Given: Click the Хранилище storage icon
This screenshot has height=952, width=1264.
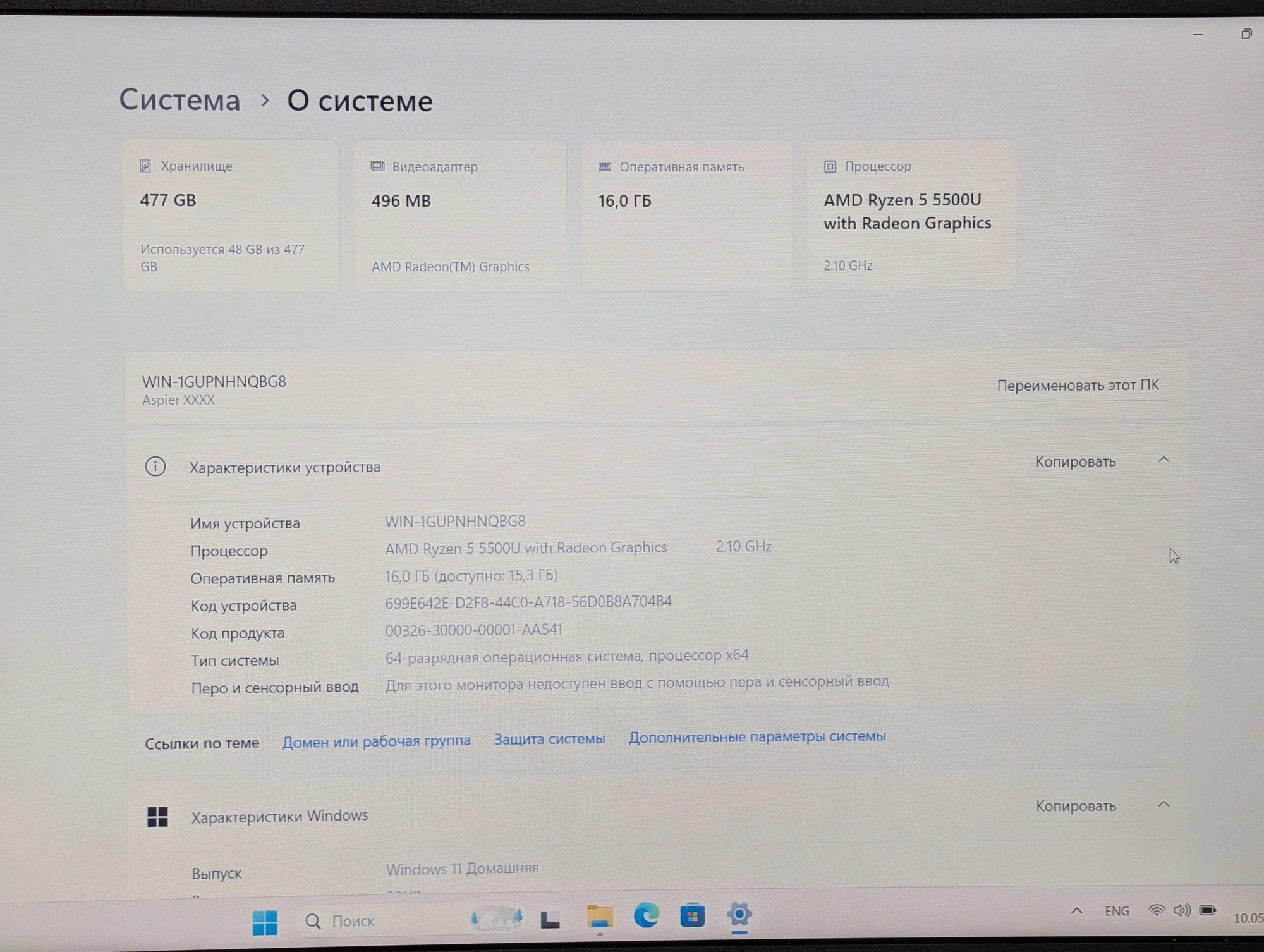Looking at the screenshot, I should (145, 166).
